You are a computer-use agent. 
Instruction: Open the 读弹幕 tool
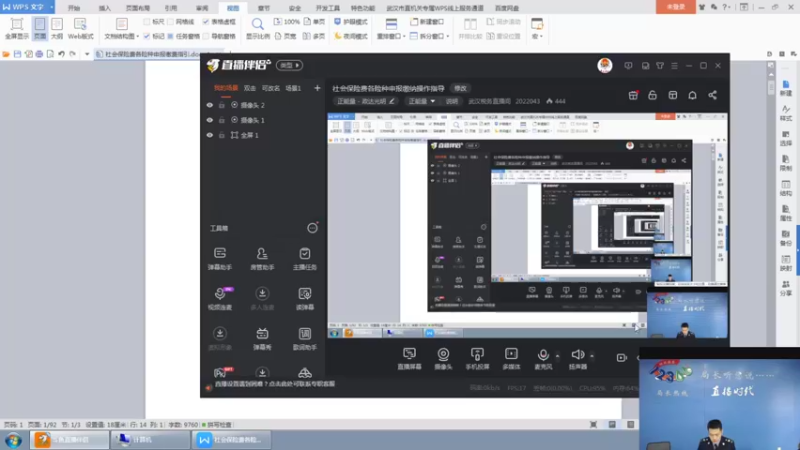tap(305, 298)
